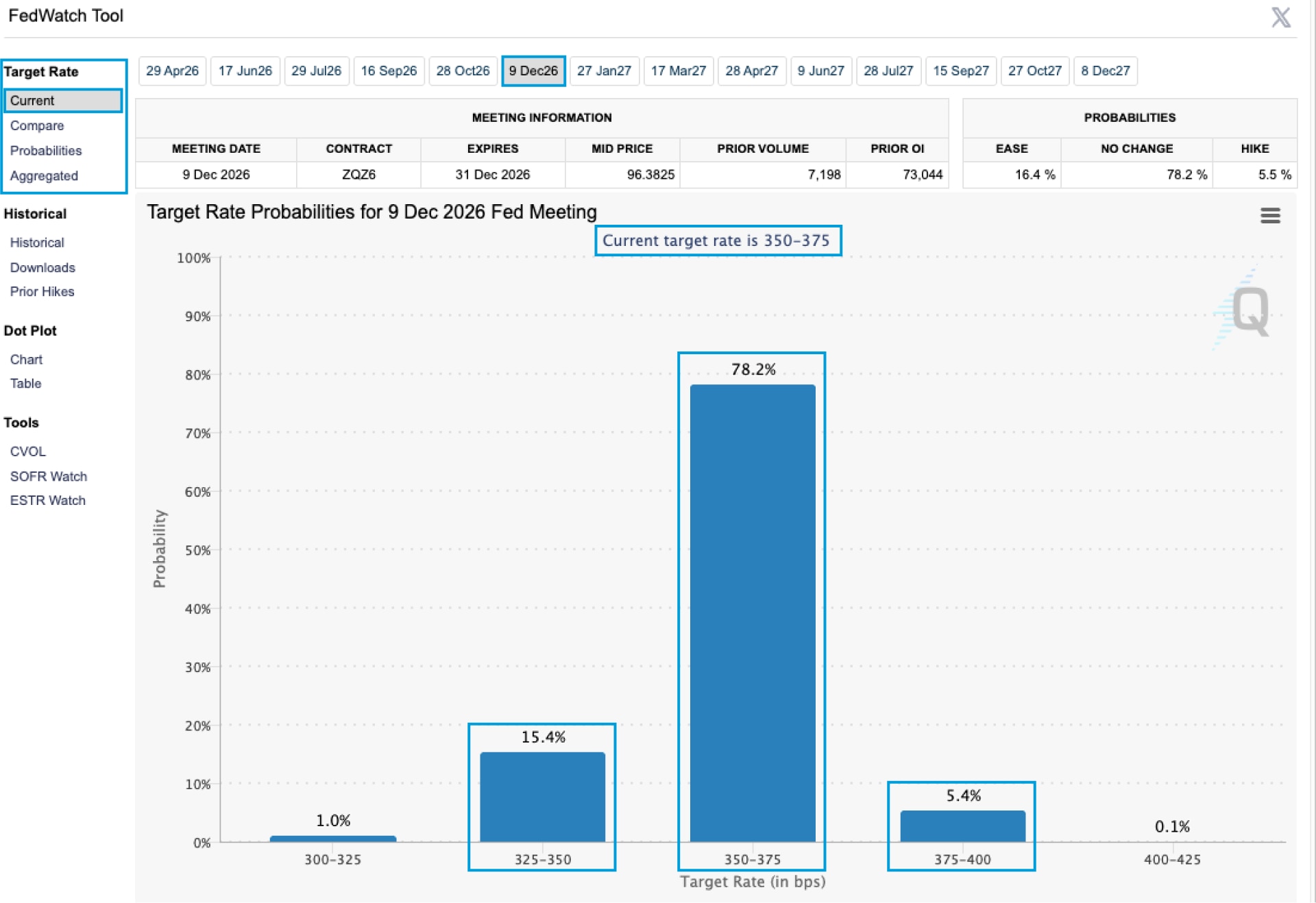Select the 8 Dec27 meeting tab
The height and width of the screenshot is (903, 1316).
pyautogui.click(x=1106, y=71)
